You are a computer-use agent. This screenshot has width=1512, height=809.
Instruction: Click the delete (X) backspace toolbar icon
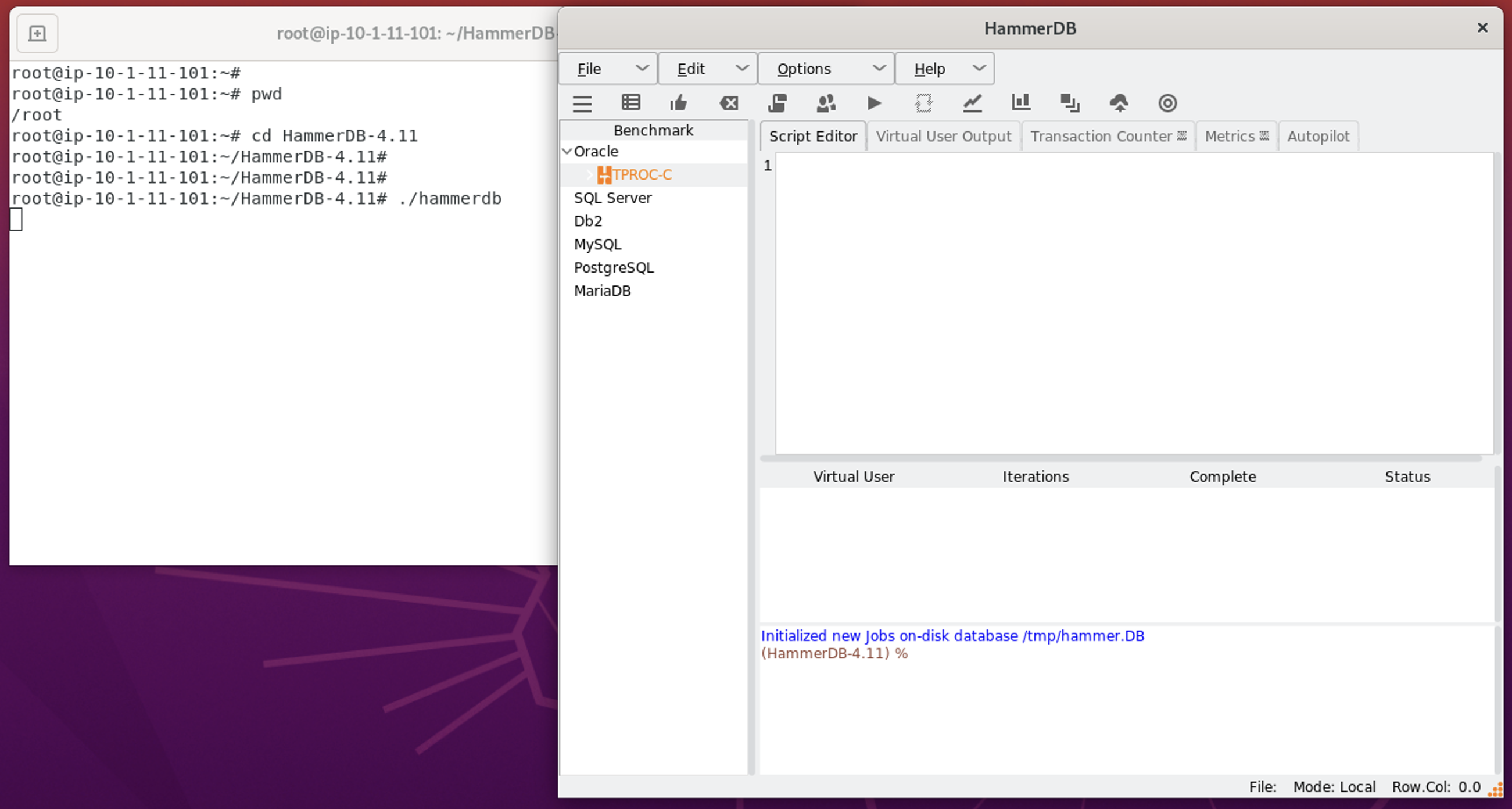tap(729, 103)
